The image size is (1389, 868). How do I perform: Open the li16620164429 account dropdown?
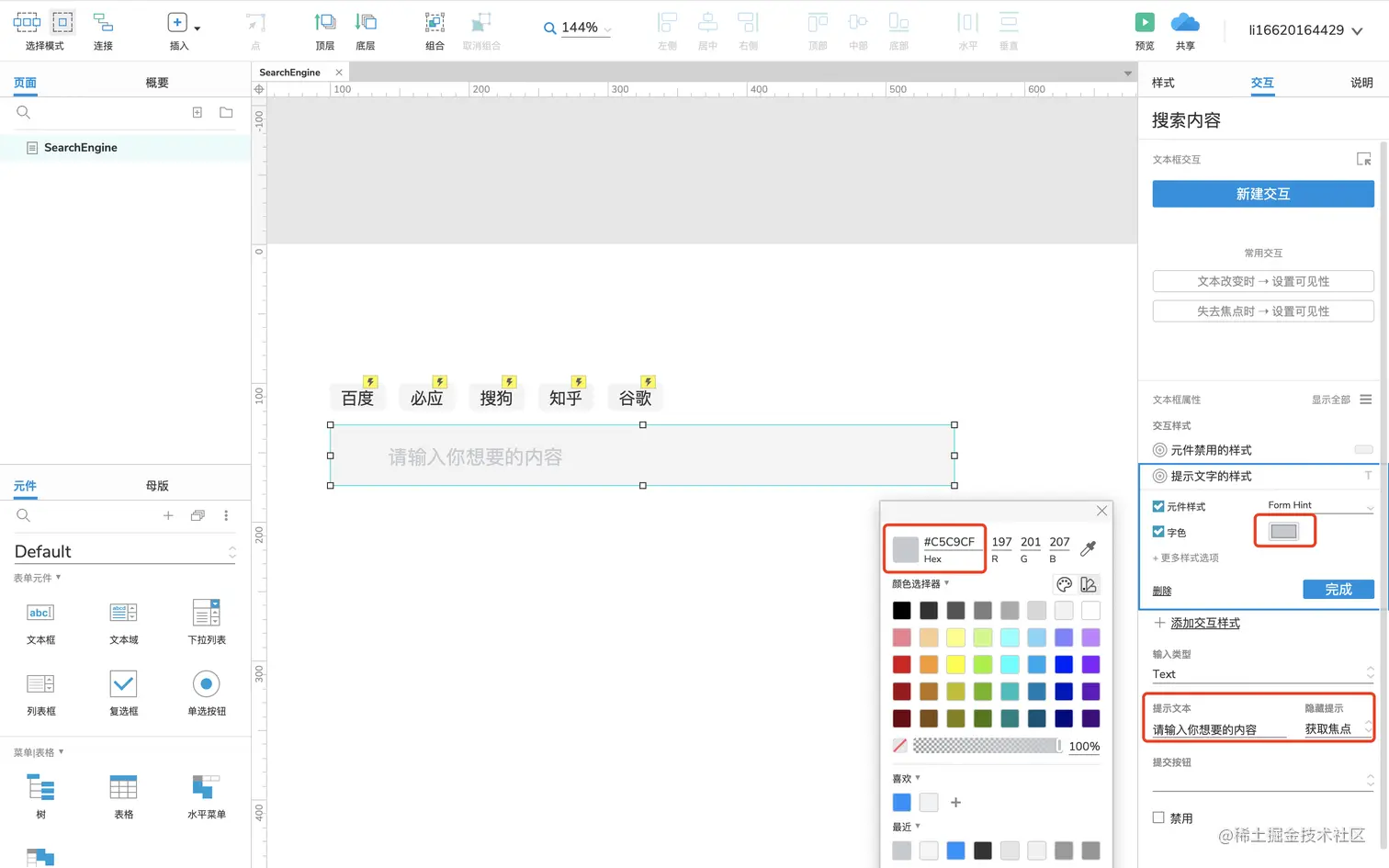pyautogui.click(x=1304, y=30)
